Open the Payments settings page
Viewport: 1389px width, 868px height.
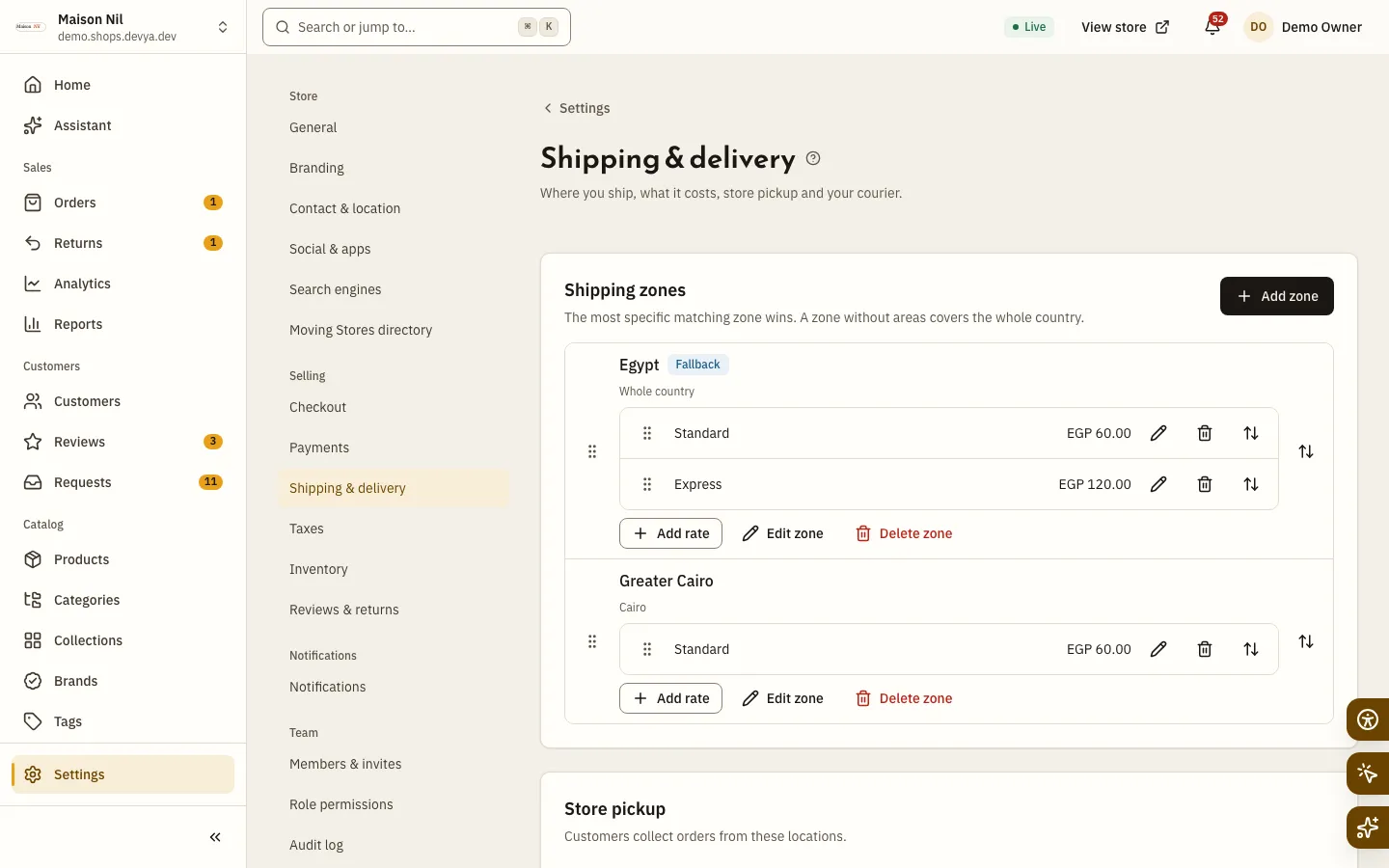pyautogui.click(x=393, y=448)
